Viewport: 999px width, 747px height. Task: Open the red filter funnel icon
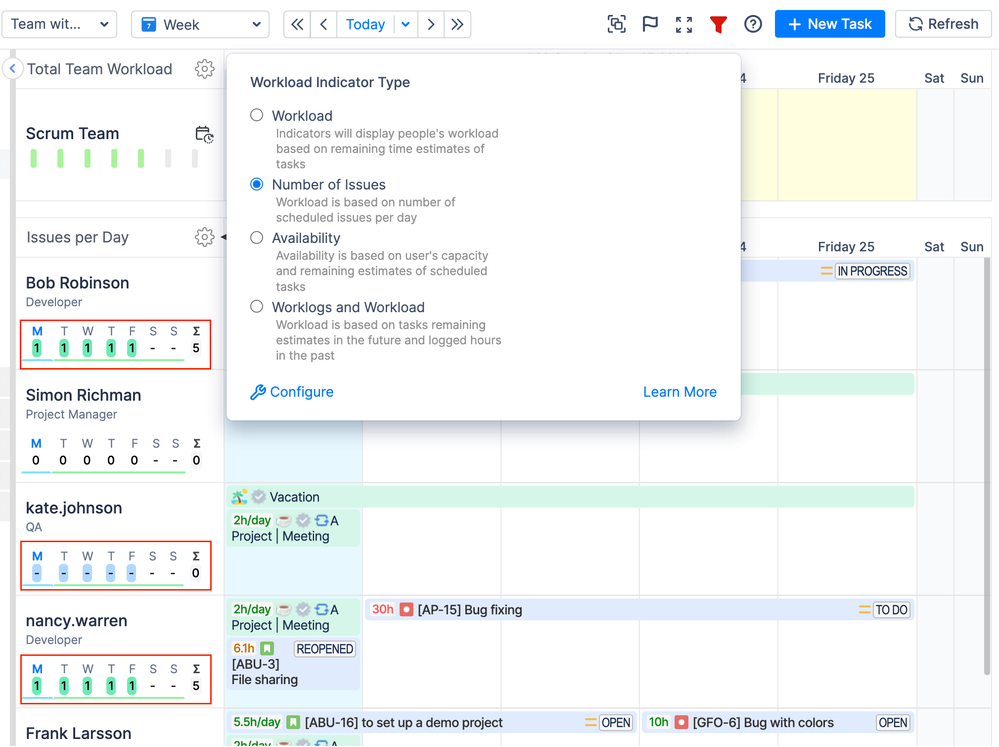pyautogui.click(x=718, y=24)
